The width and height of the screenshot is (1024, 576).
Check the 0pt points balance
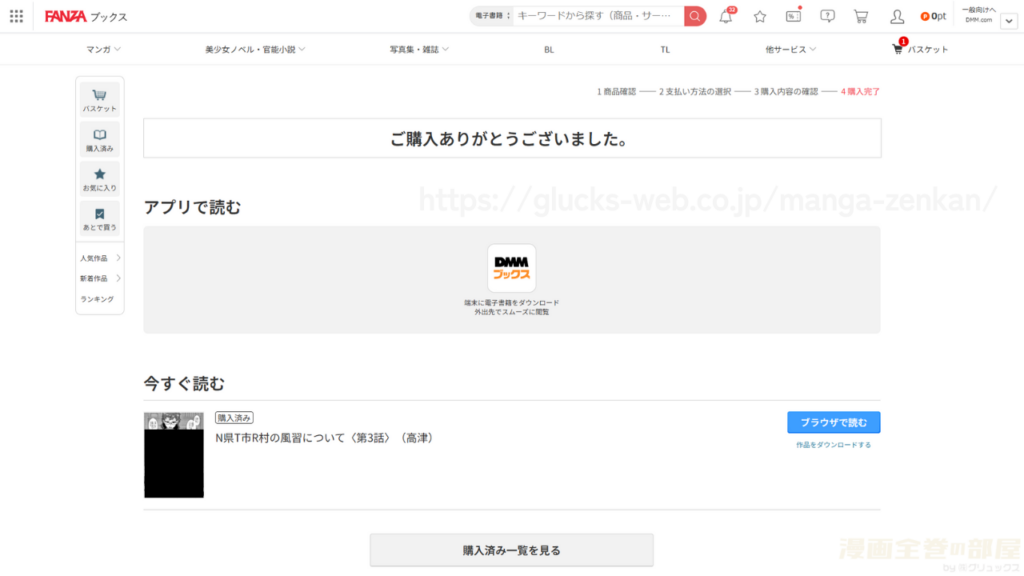pyautogui.click(x=933, y=16)
